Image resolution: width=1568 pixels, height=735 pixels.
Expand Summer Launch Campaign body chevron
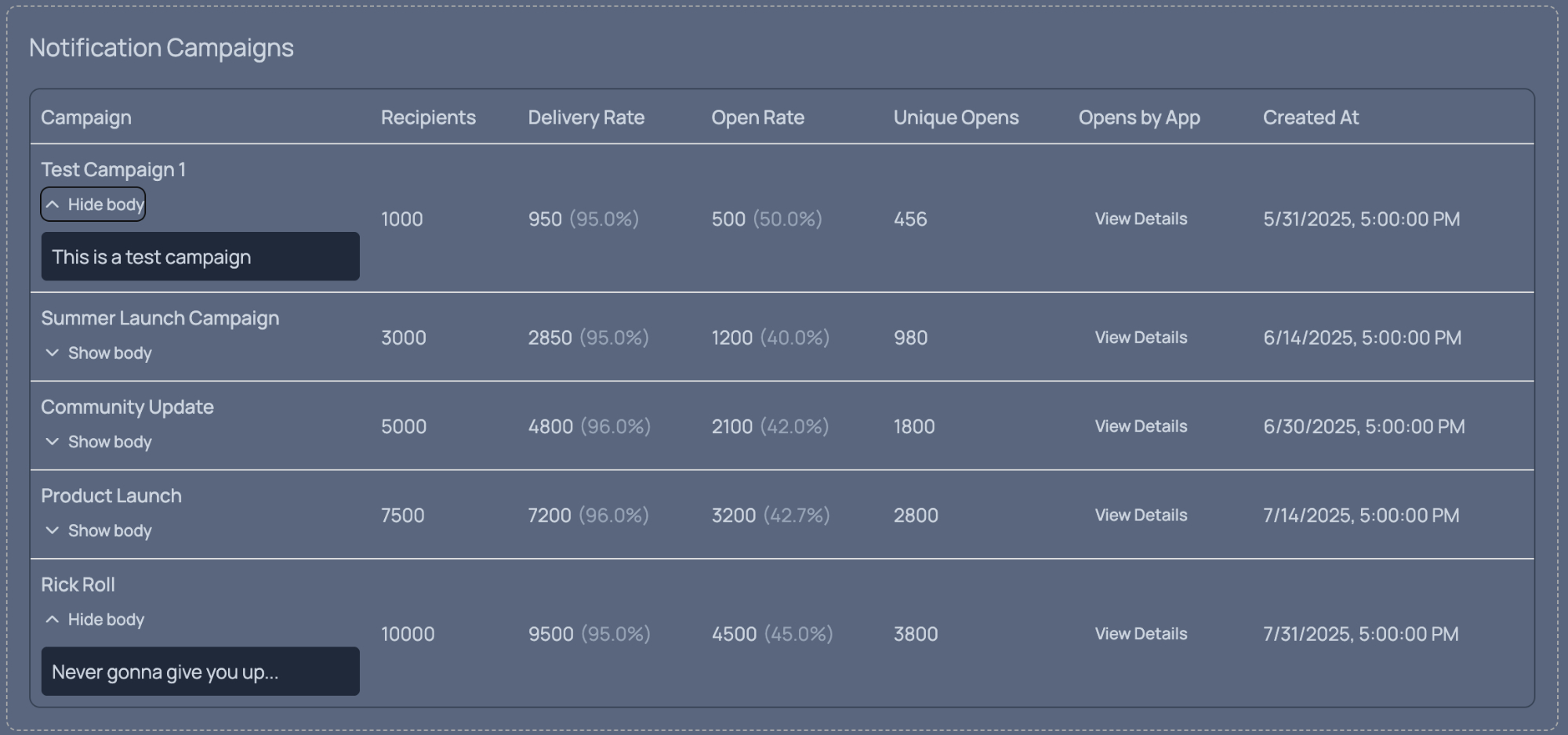pos(53,353)
